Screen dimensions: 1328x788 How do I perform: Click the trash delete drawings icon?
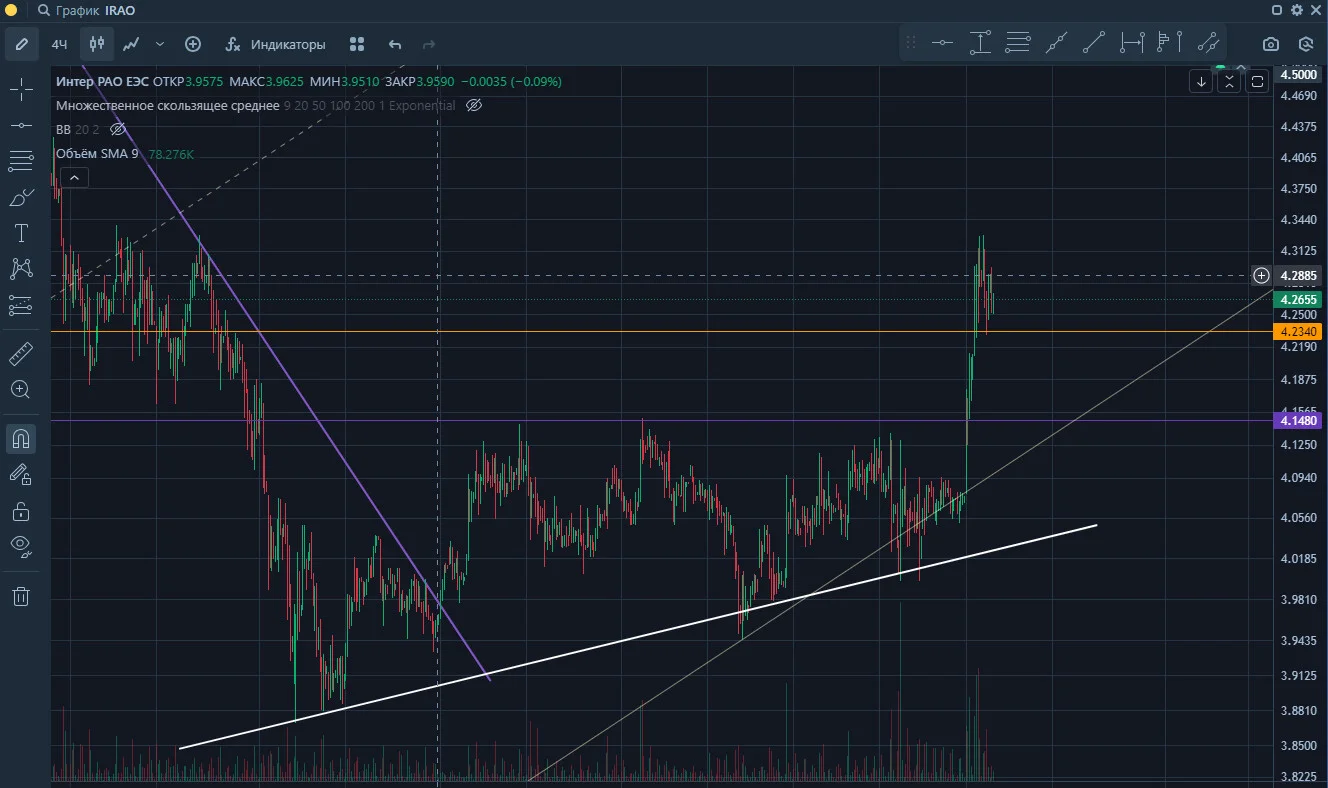pos(20,597)
